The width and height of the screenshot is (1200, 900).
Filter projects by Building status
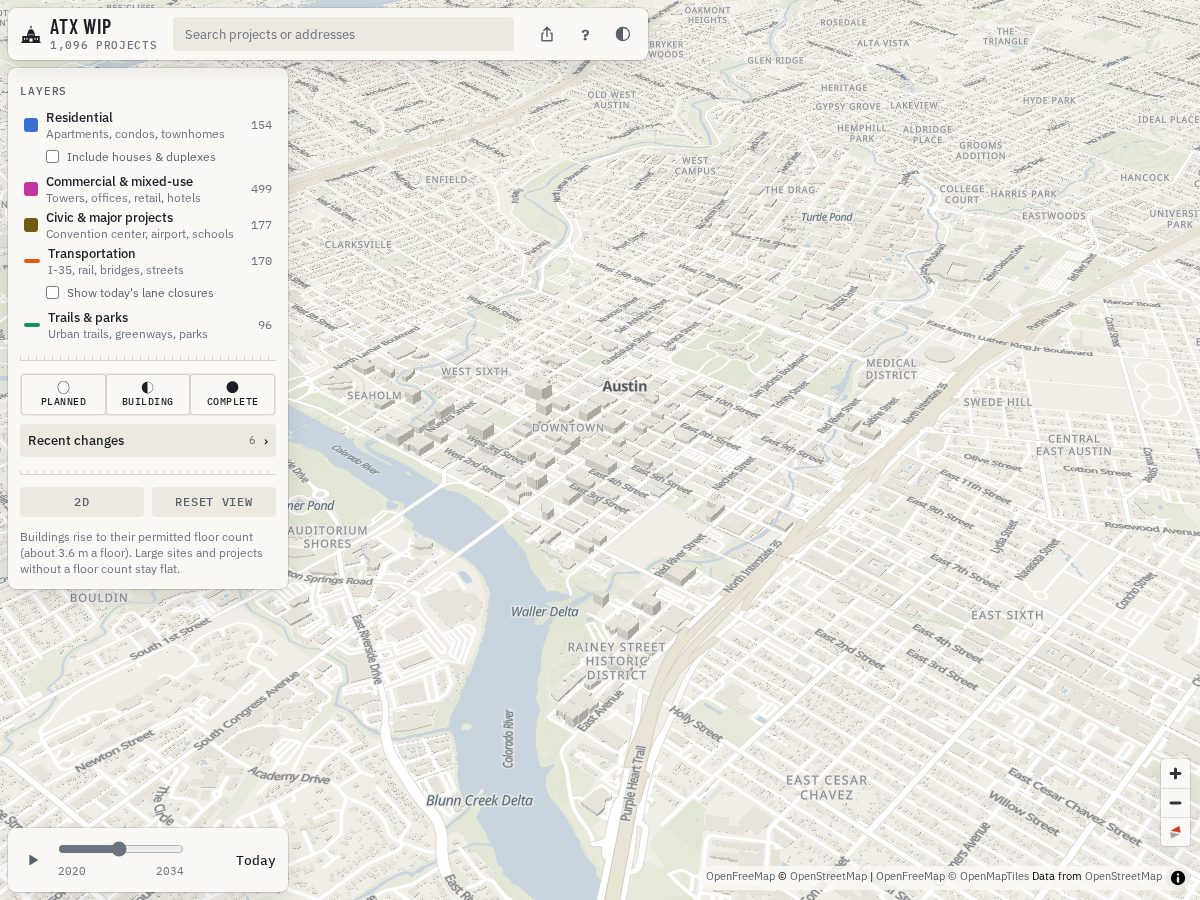[x=148, y=394]
